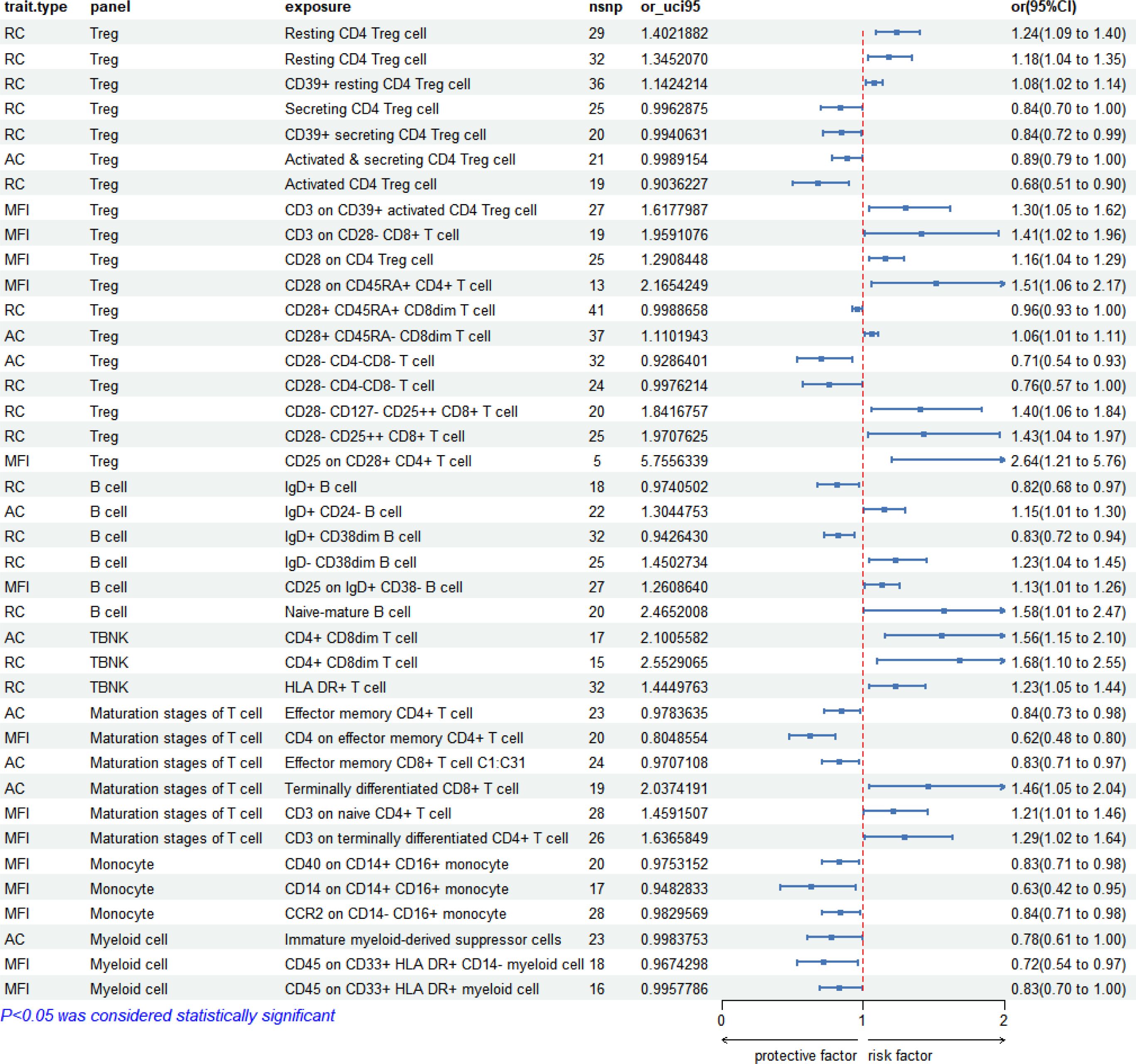Click the axis tick label '2'
This screenshot has width=1136, height=1064.
pos(1003,1020)
